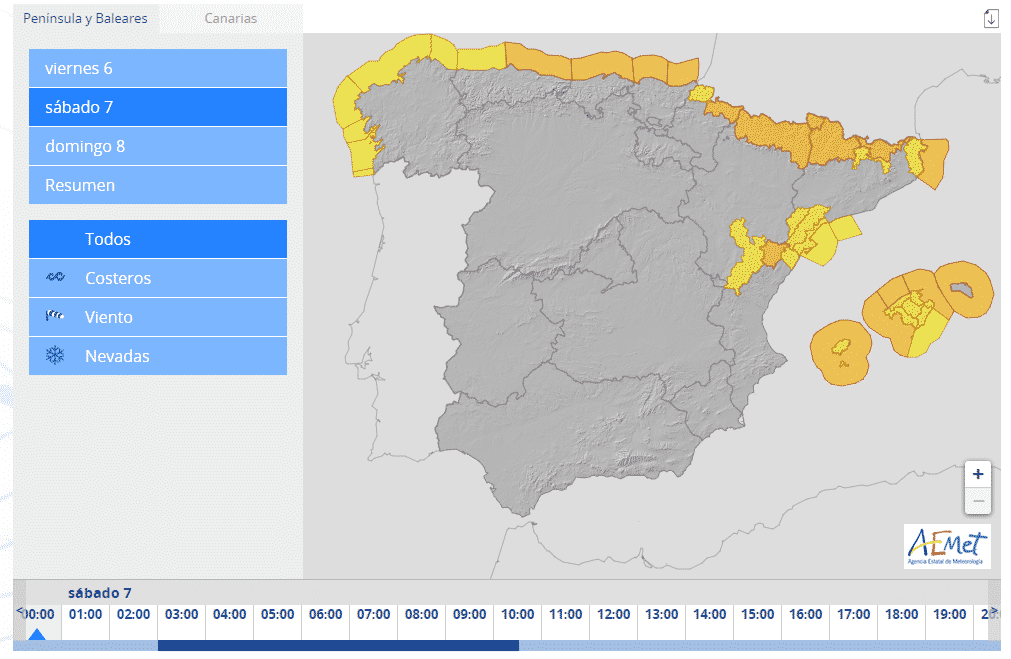The image size is (1011, 659).
Task: Select the Todos warnings filter
Action: [x=158, y=239]
